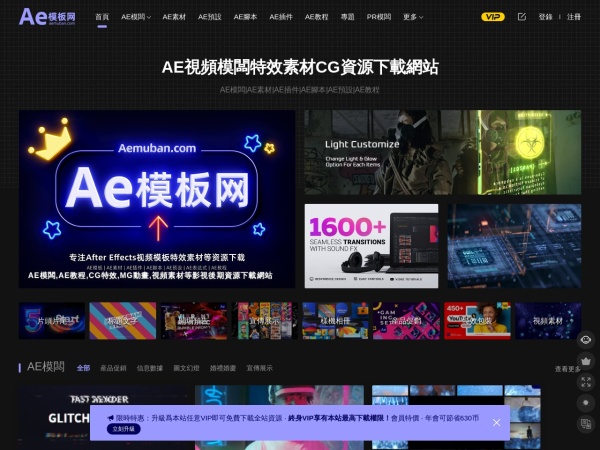Select the 全部 filter tab

pos(83,368)
